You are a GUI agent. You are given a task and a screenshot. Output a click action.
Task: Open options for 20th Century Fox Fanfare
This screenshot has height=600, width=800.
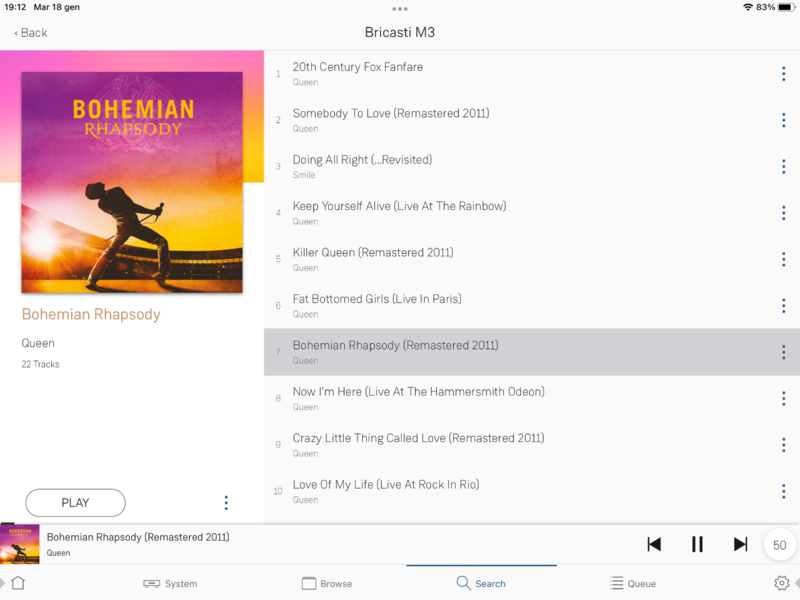(784, 74)
